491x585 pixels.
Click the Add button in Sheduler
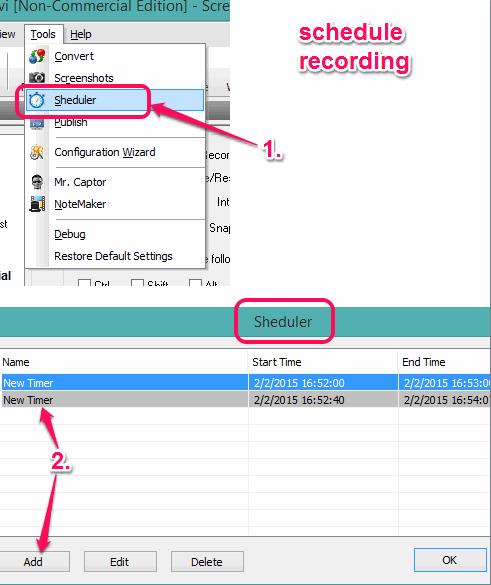pyautogui.click(x=34, y=561)
